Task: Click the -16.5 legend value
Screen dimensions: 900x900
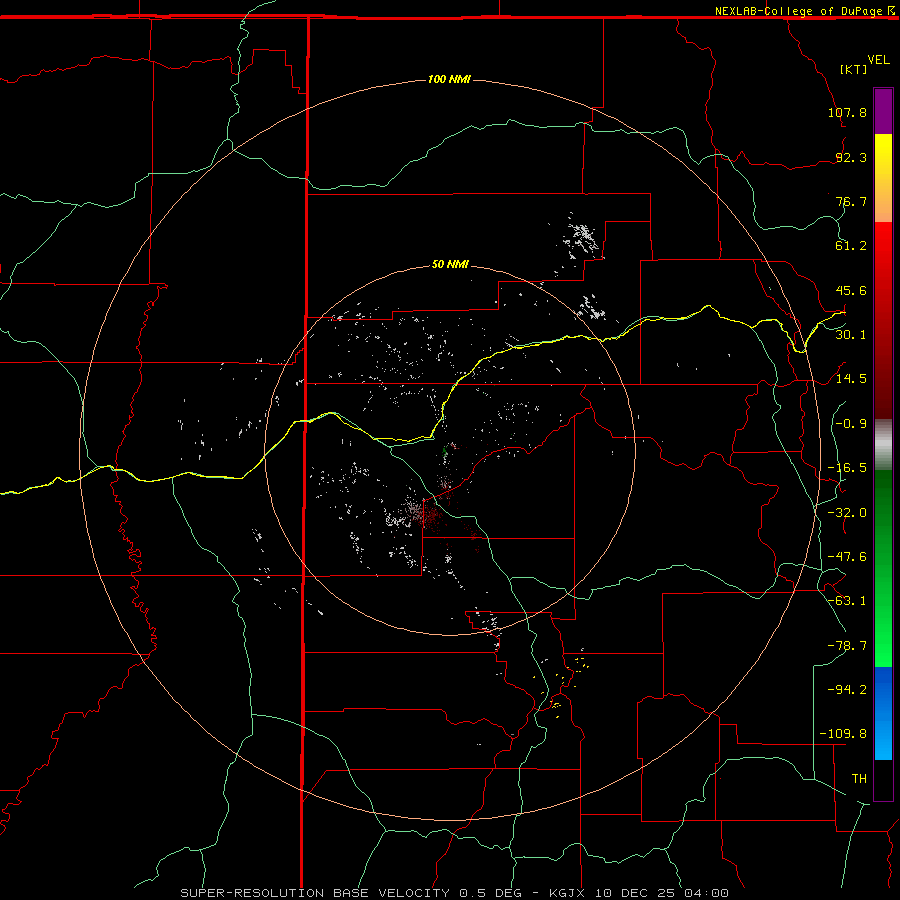Action: click(847, 468)
